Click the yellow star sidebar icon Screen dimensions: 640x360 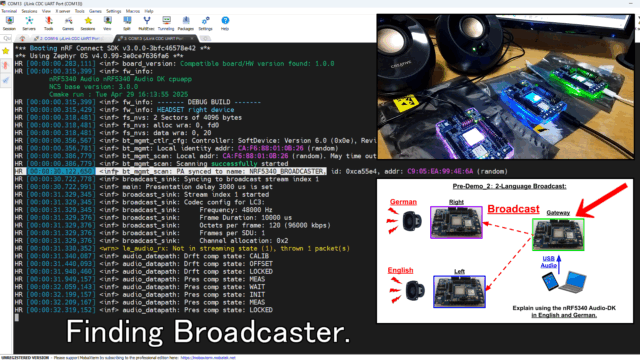coord(6,51)
